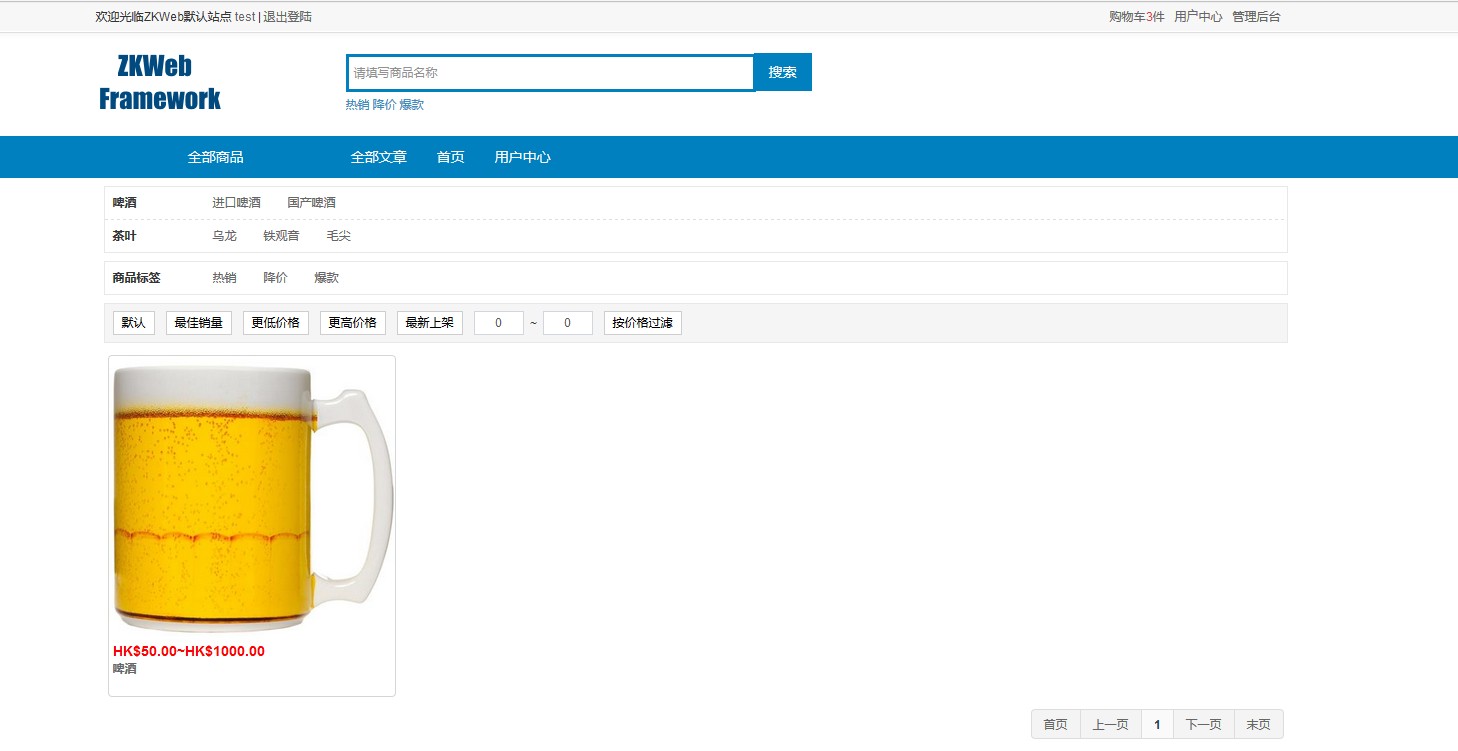Sort products by 最新上架

pyautogui.click(x=430, y=323)
